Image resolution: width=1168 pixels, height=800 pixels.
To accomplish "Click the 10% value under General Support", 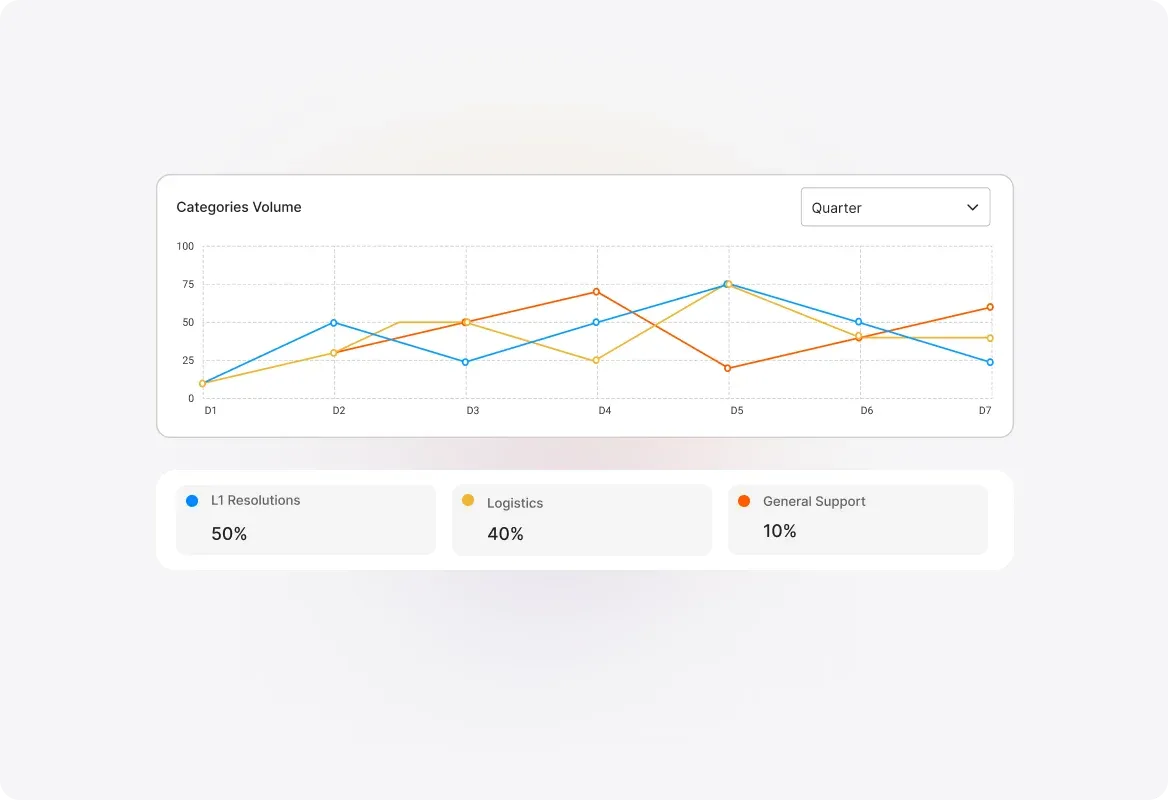I will pyautogui.click(x=779, y=530).
